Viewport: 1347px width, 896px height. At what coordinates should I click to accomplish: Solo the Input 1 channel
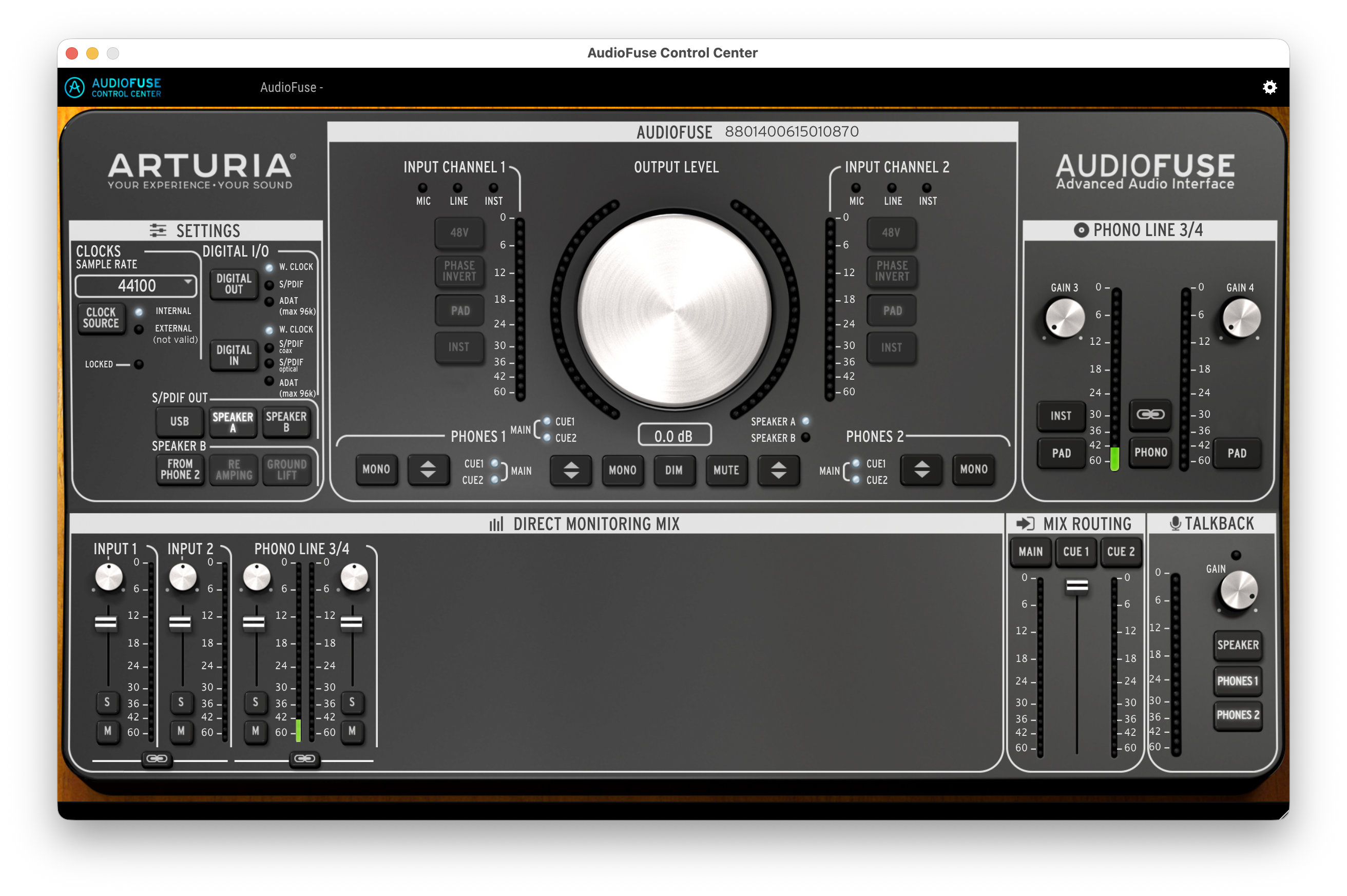pos(107,703)
